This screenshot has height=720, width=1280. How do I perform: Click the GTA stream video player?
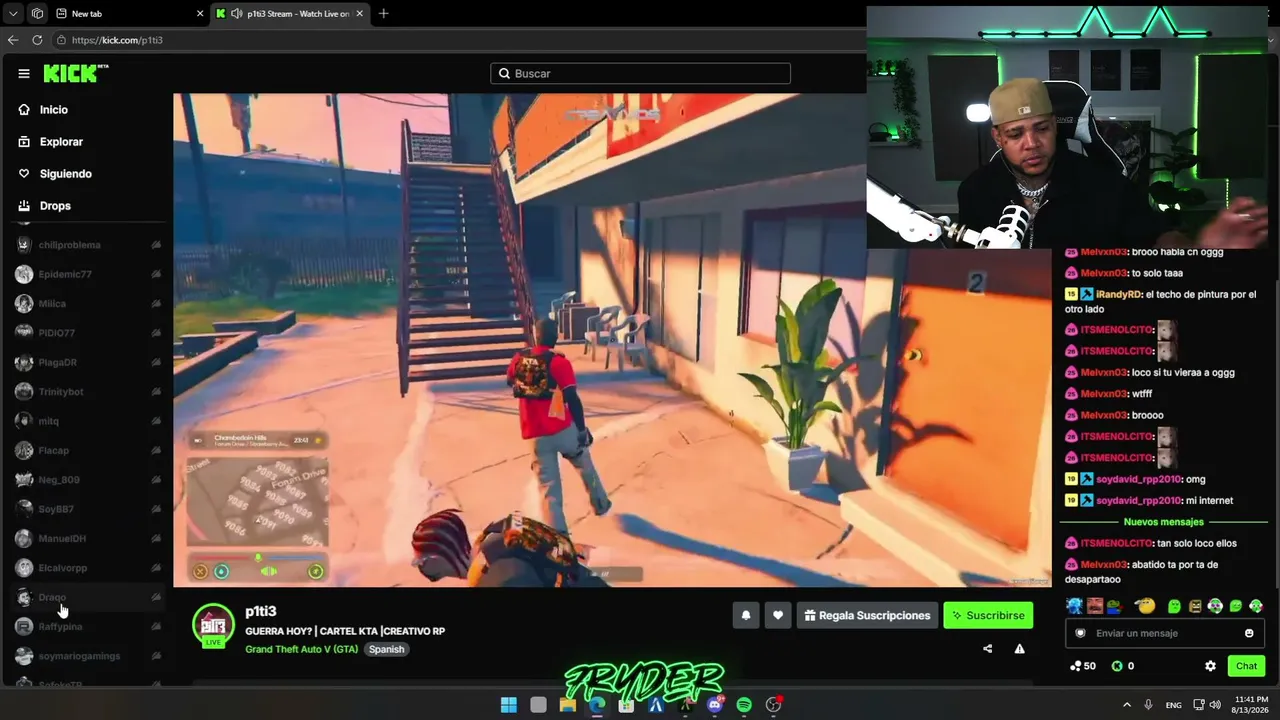[612, 340]
